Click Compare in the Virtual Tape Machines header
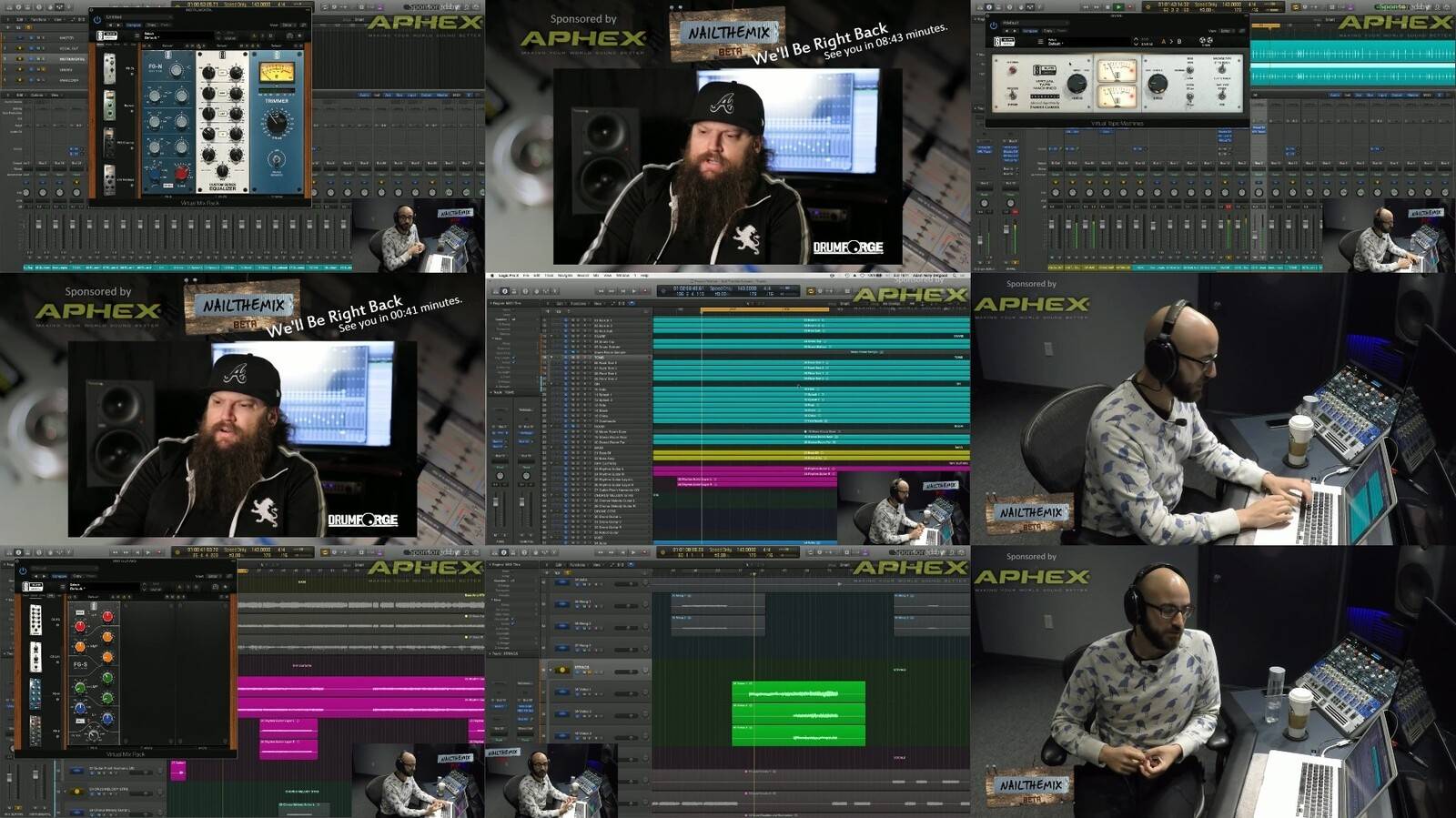The image size is (1456, 818). [1030, 31]
